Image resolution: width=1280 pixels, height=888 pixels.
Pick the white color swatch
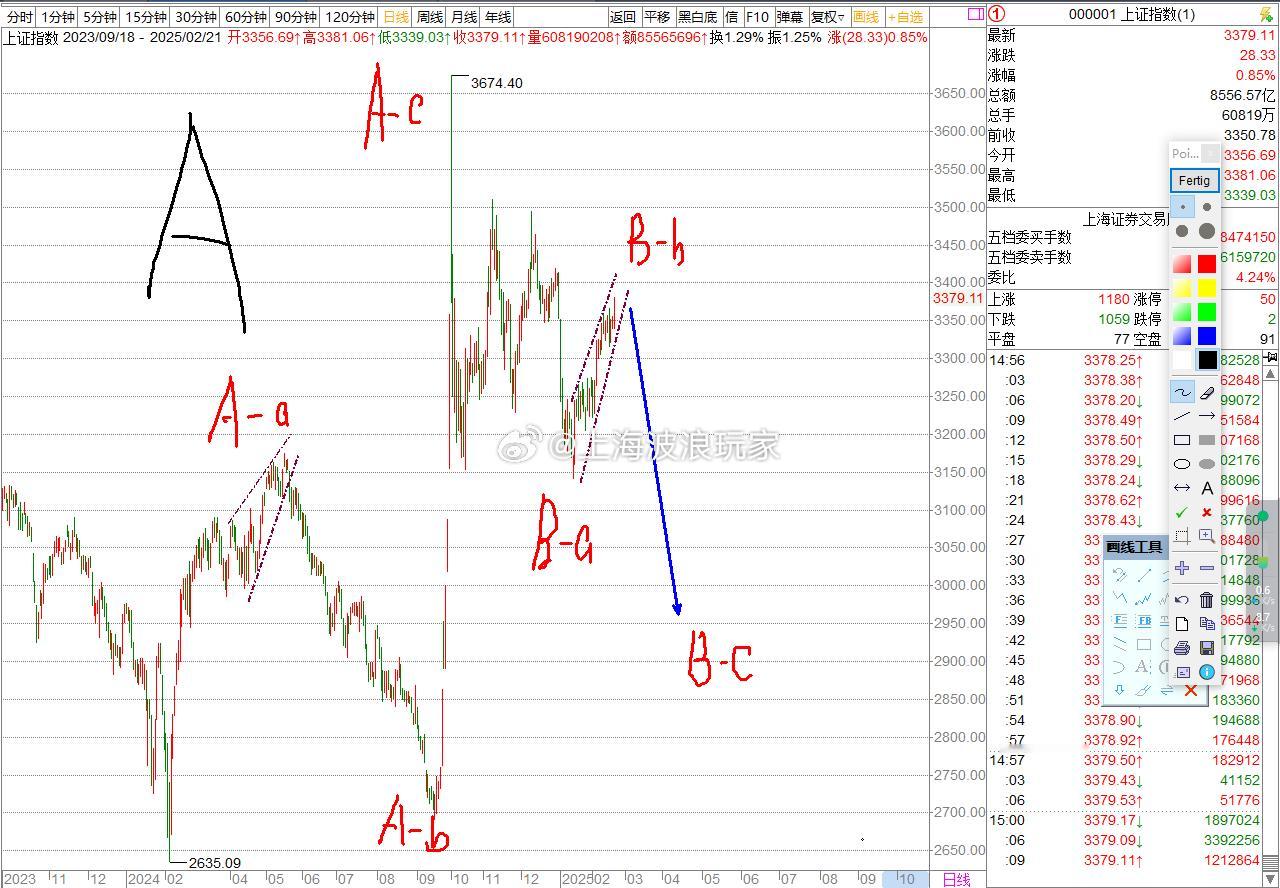coord(1182,360)
